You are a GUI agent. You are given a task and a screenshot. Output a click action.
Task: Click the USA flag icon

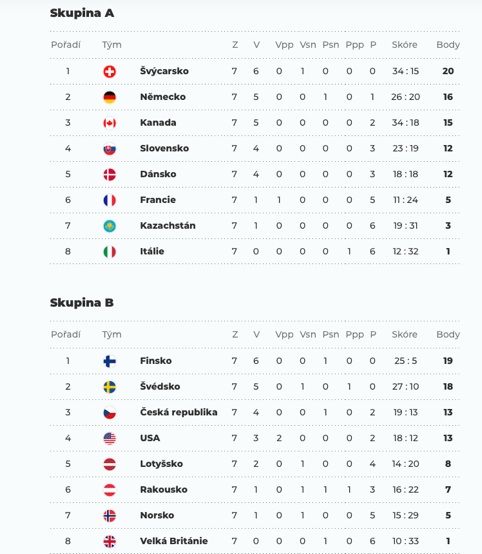click(x=110, y=439)
